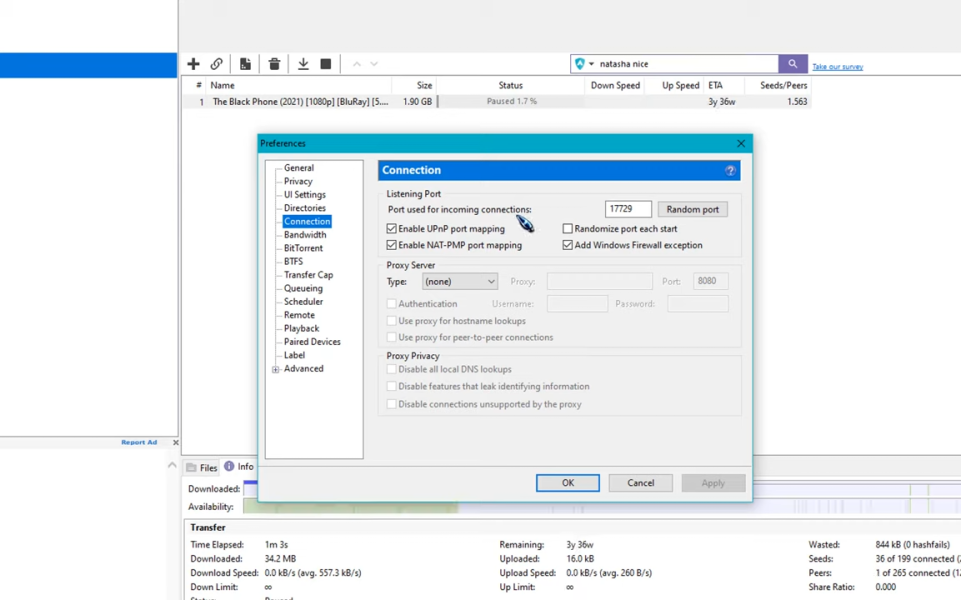961x600 pixels.
Task: Select Directories in Preferences tree
Action: pyautogui.click(x=305, y=208)
